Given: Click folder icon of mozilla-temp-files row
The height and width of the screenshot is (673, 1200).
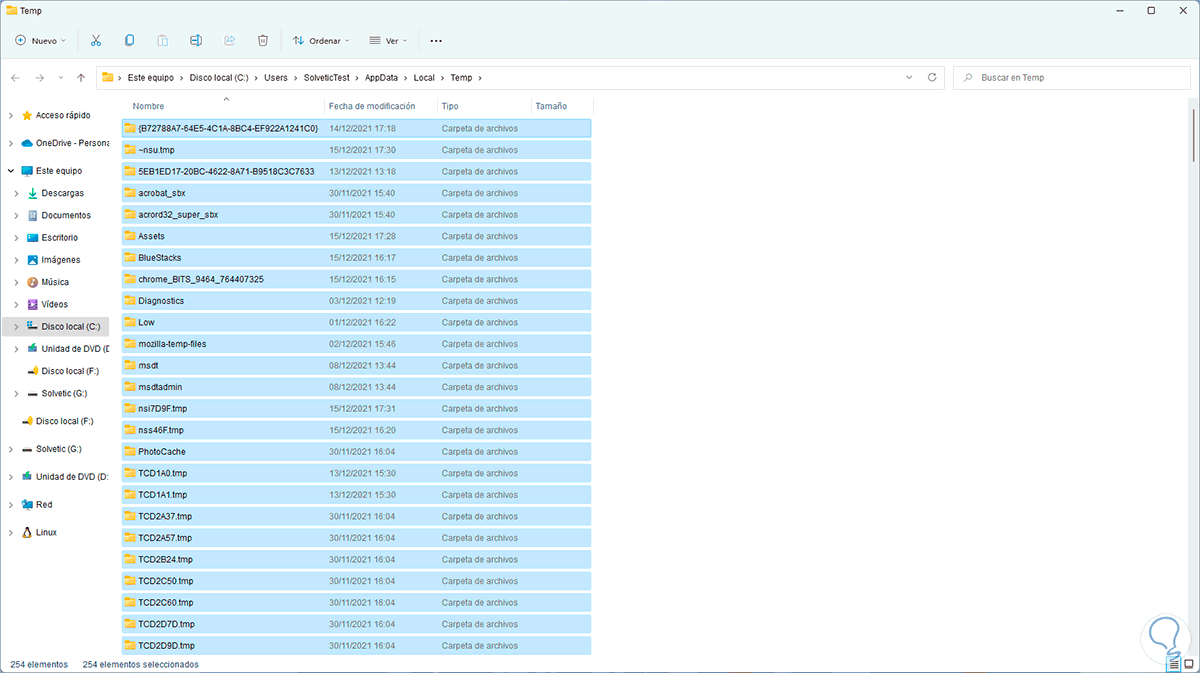Looking at the screenshot, I should coord(129,344).
